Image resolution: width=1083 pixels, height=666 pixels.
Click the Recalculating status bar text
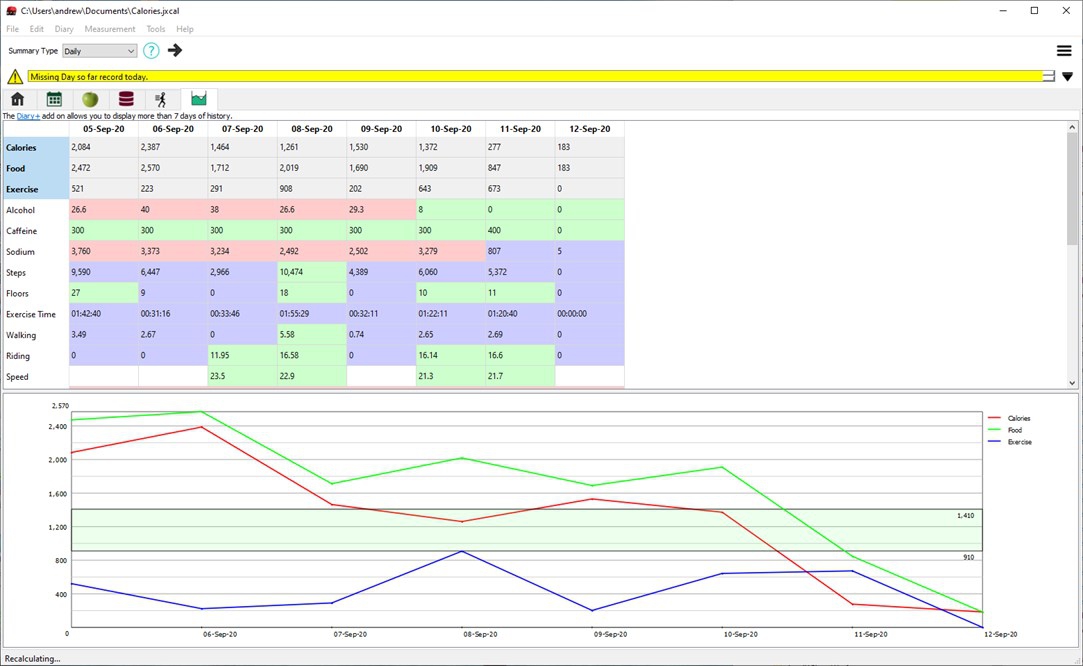[32, 659]
